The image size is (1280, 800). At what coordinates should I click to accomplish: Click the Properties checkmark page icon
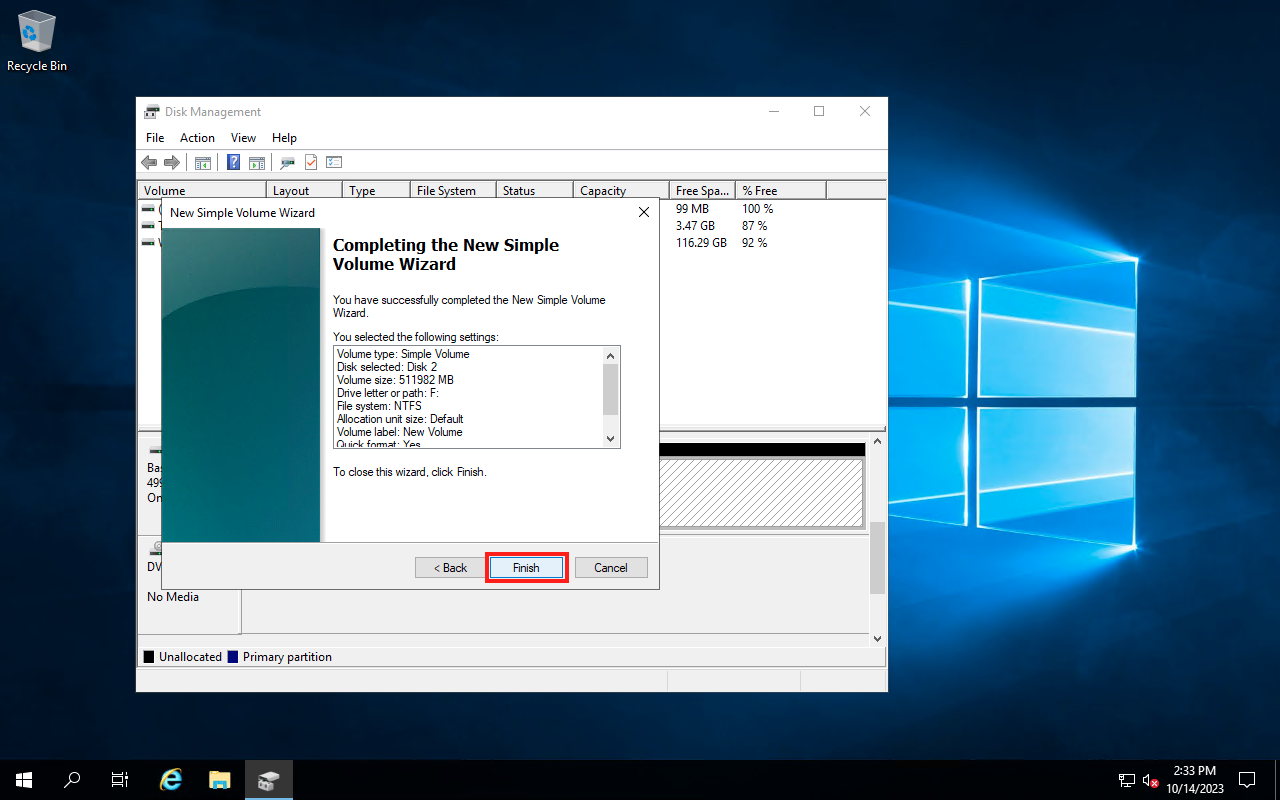(311, 162)
